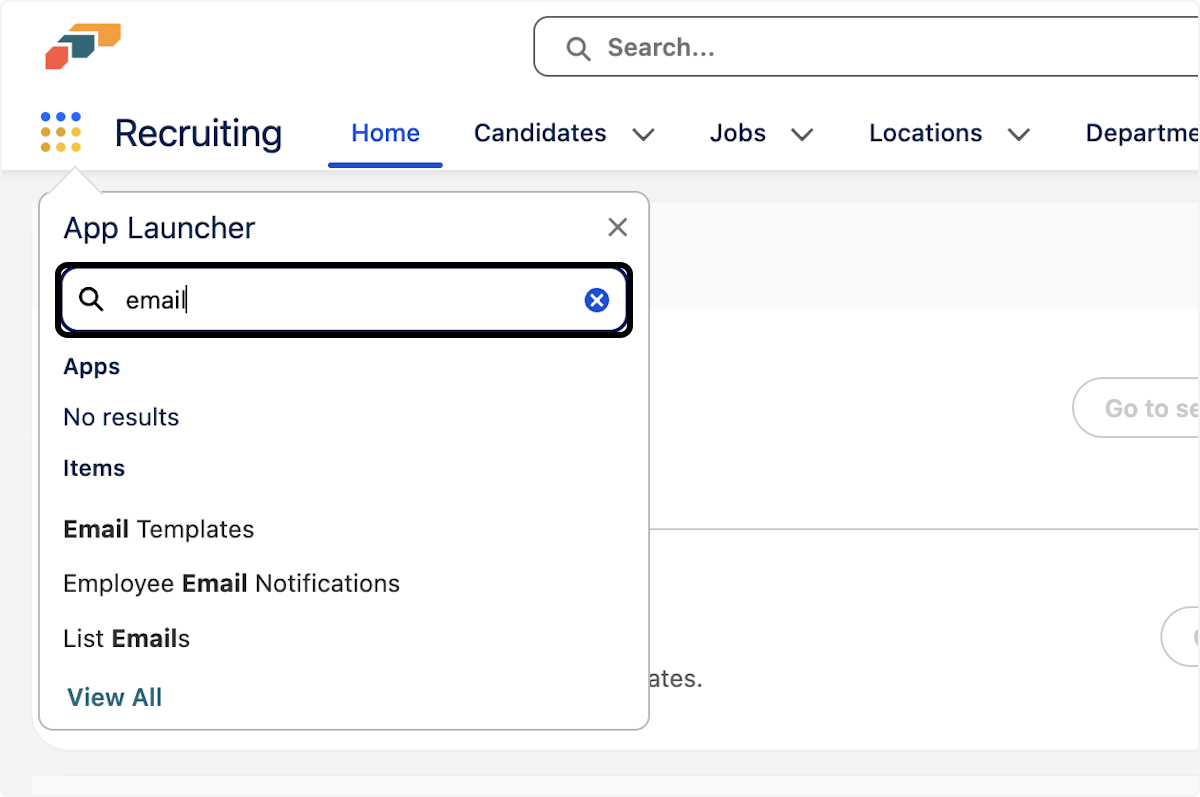Click the View All link
Screen dimensions: 1200x797
[114, 697]
